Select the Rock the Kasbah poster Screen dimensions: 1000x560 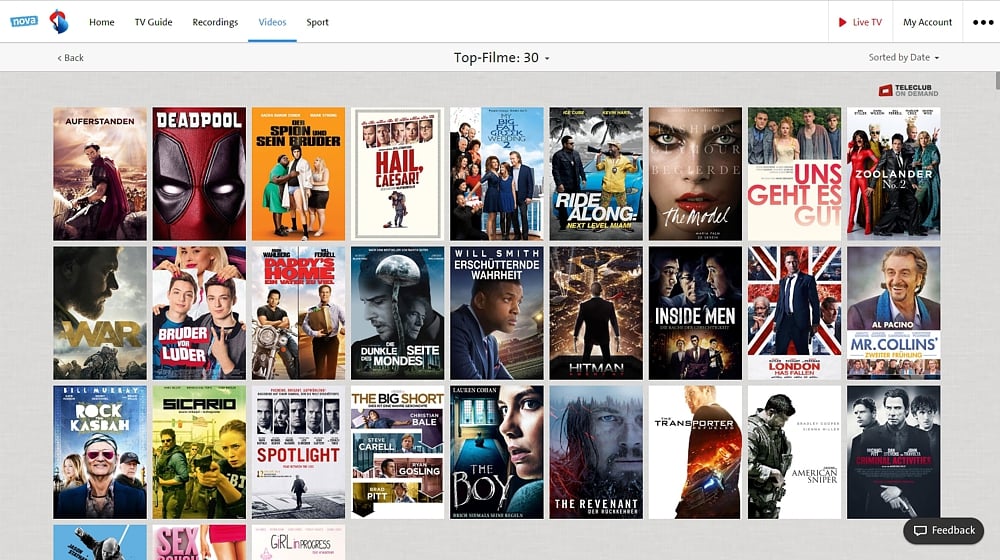click(x=99, y=452)
